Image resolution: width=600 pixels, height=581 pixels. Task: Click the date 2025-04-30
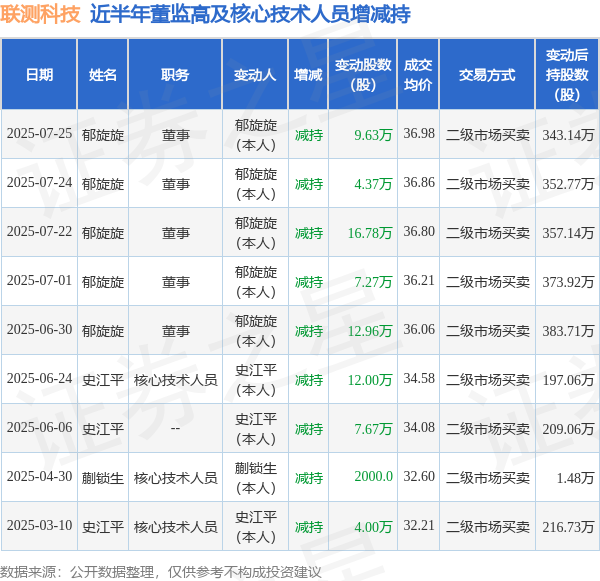pyautogui.click(x=39, y=477)
